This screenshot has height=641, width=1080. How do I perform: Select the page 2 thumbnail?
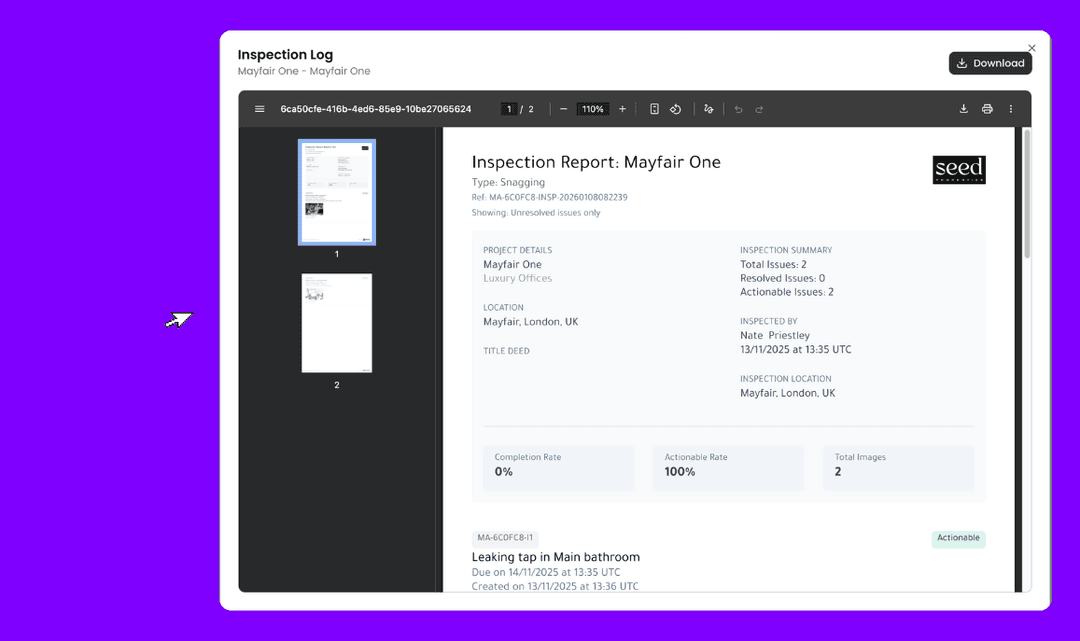pyautogui.click(x=337, y=322)
